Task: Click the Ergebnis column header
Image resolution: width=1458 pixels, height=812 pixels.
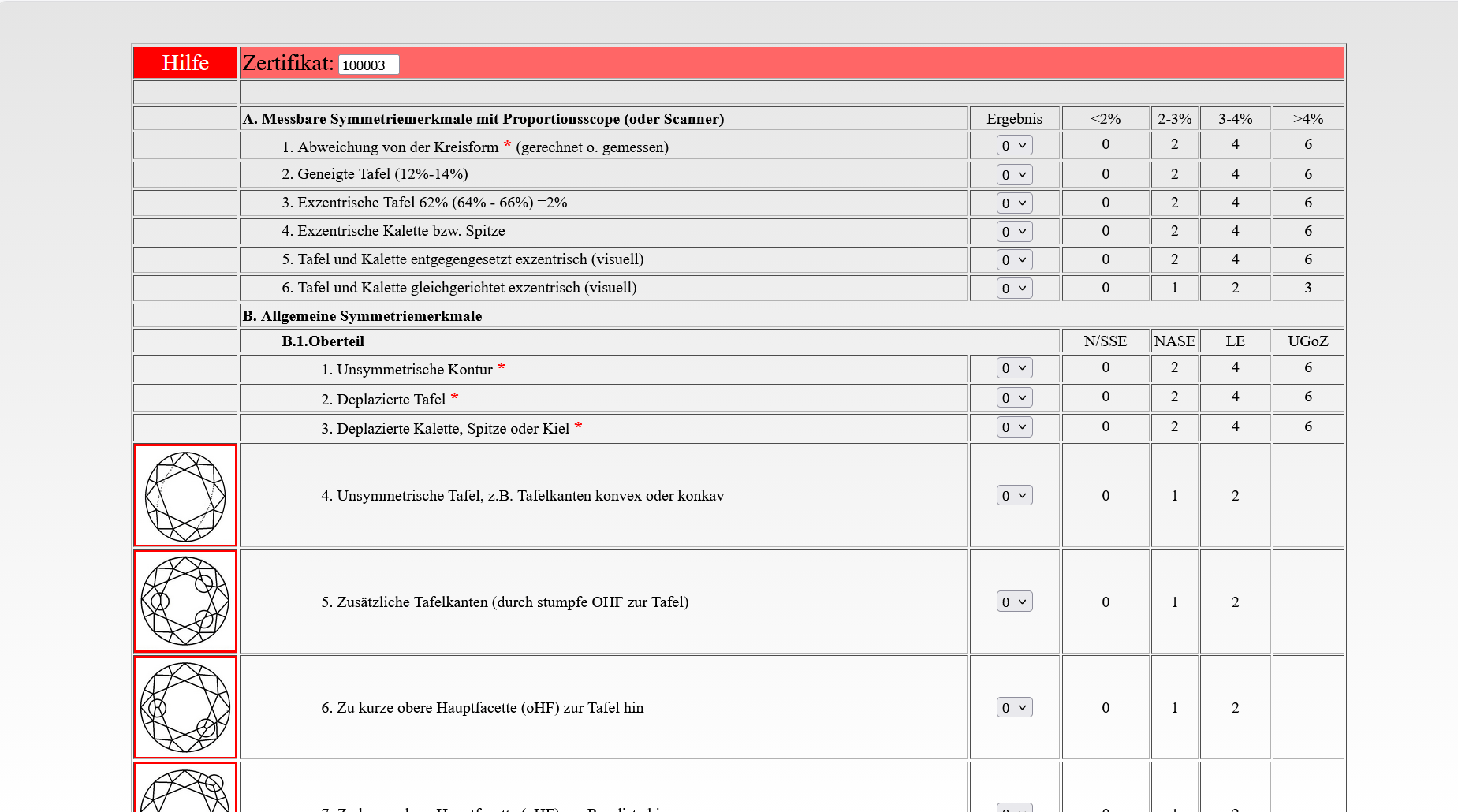Action: click(1014, 119)
